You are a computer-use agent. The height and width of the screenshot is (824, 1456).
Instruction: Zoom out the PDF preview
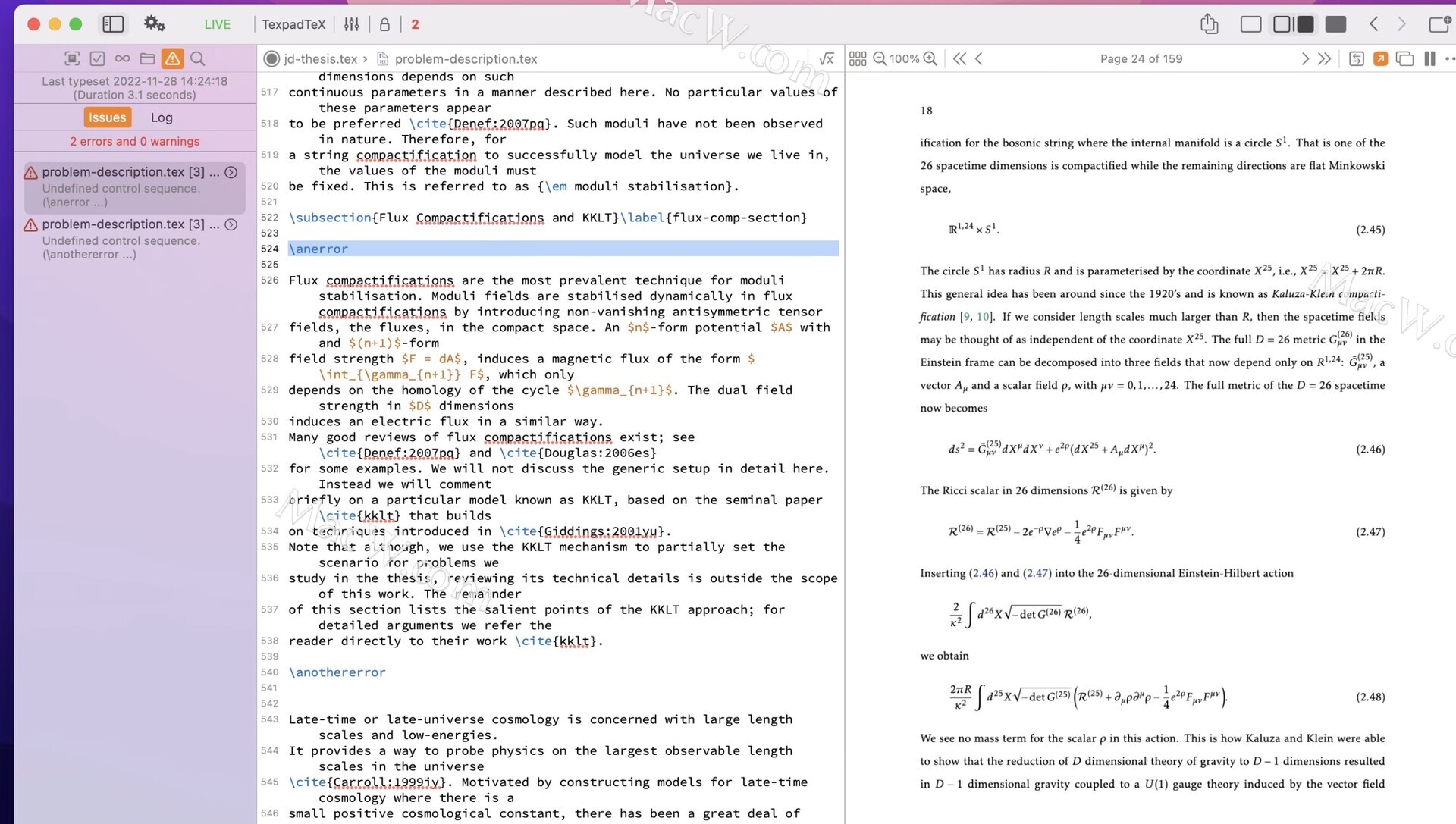(x=880, y=58)
